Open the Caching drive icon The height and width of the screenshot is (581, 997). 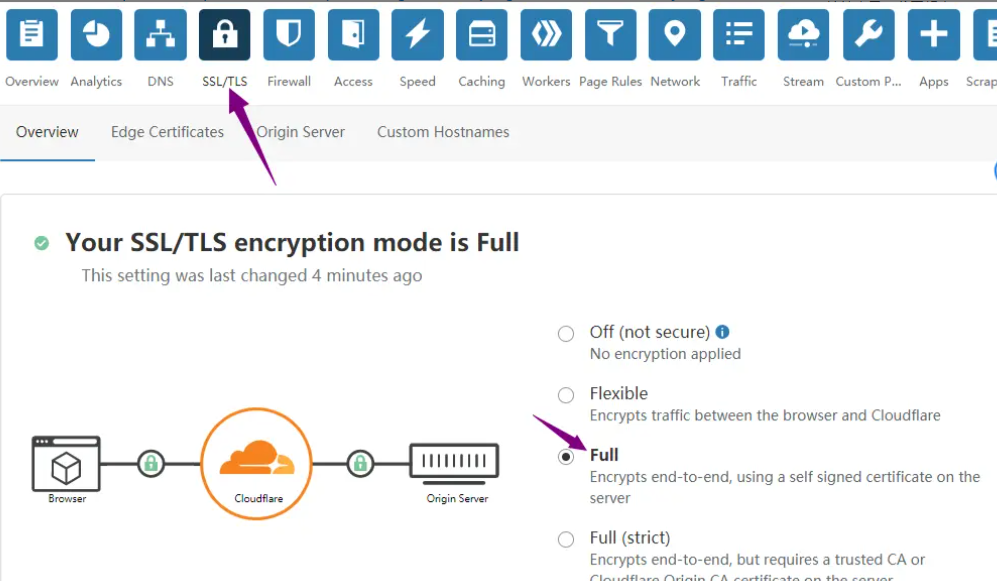click(x=482, y=34)
